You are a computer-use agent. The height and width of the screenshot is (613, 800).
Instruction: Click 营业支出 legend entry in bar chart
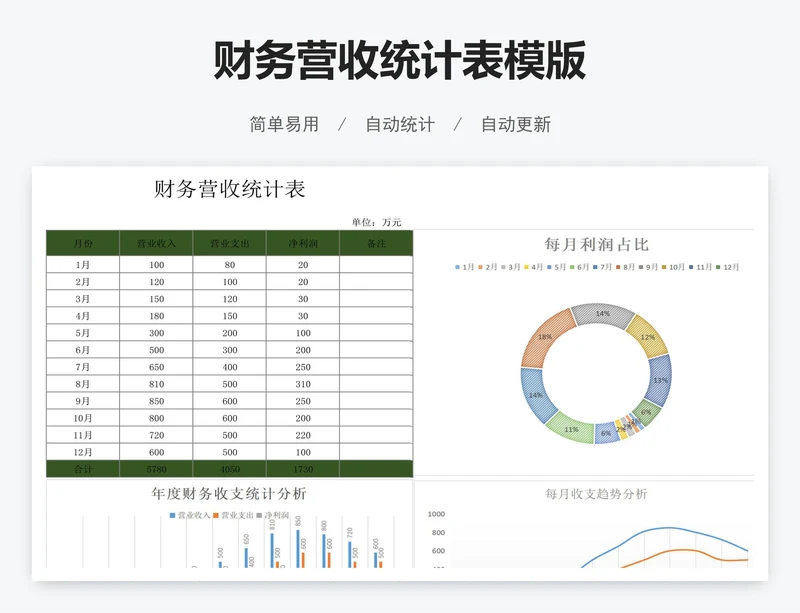pyautogui.click(x=233, y=516)
